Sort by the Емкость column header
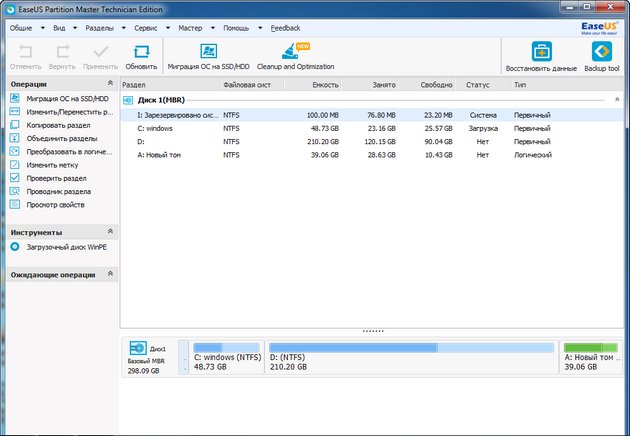Screen dimensions: 630x436 pyautogui.click(x=313, y=85)
